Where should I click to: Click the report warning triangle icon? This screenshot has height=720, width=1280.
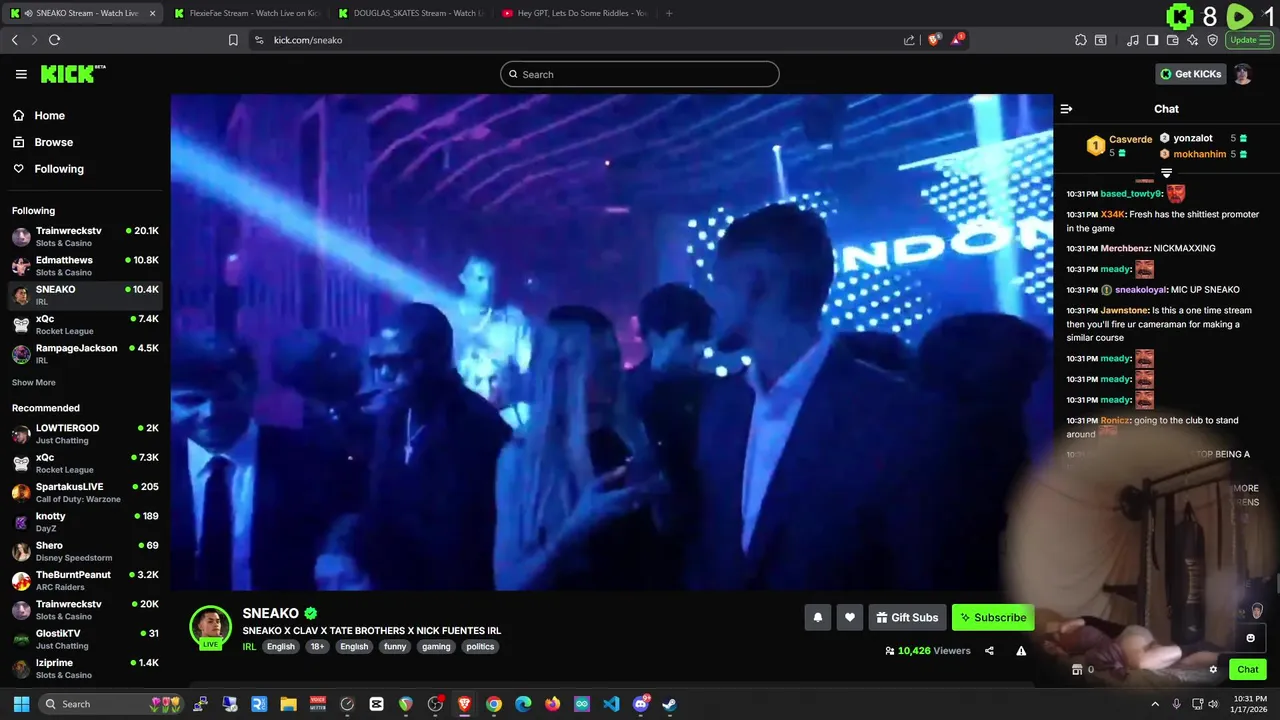[1021, 651]
